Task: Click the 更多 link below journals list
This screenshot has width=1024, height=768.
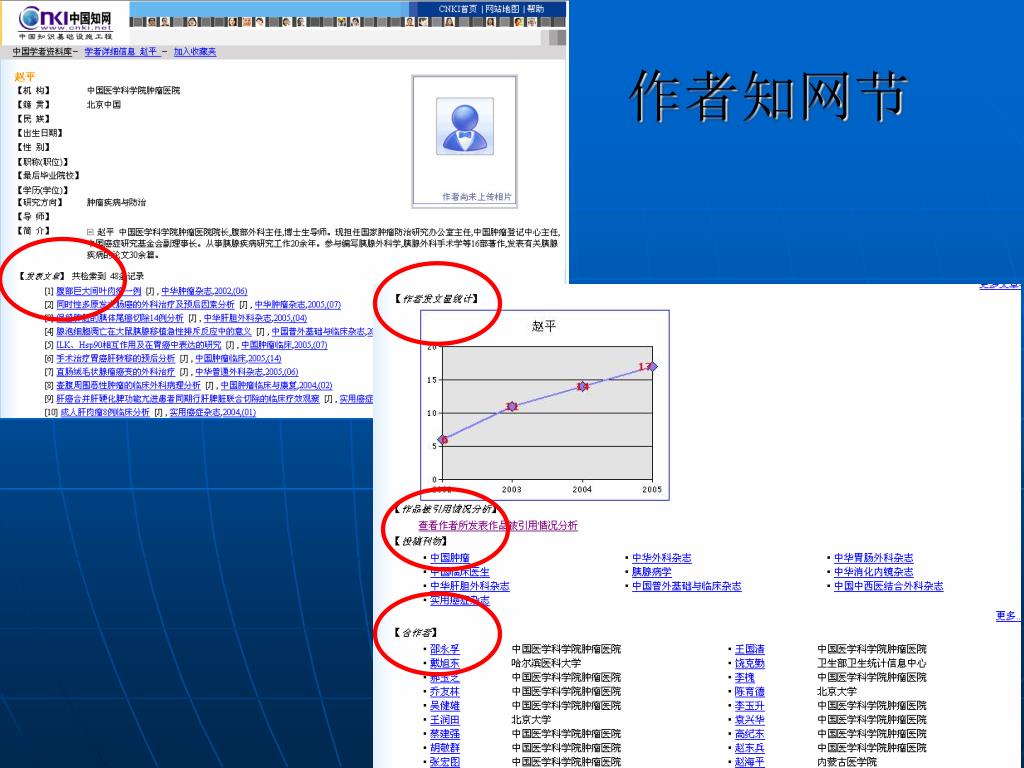Action: 1006,615
